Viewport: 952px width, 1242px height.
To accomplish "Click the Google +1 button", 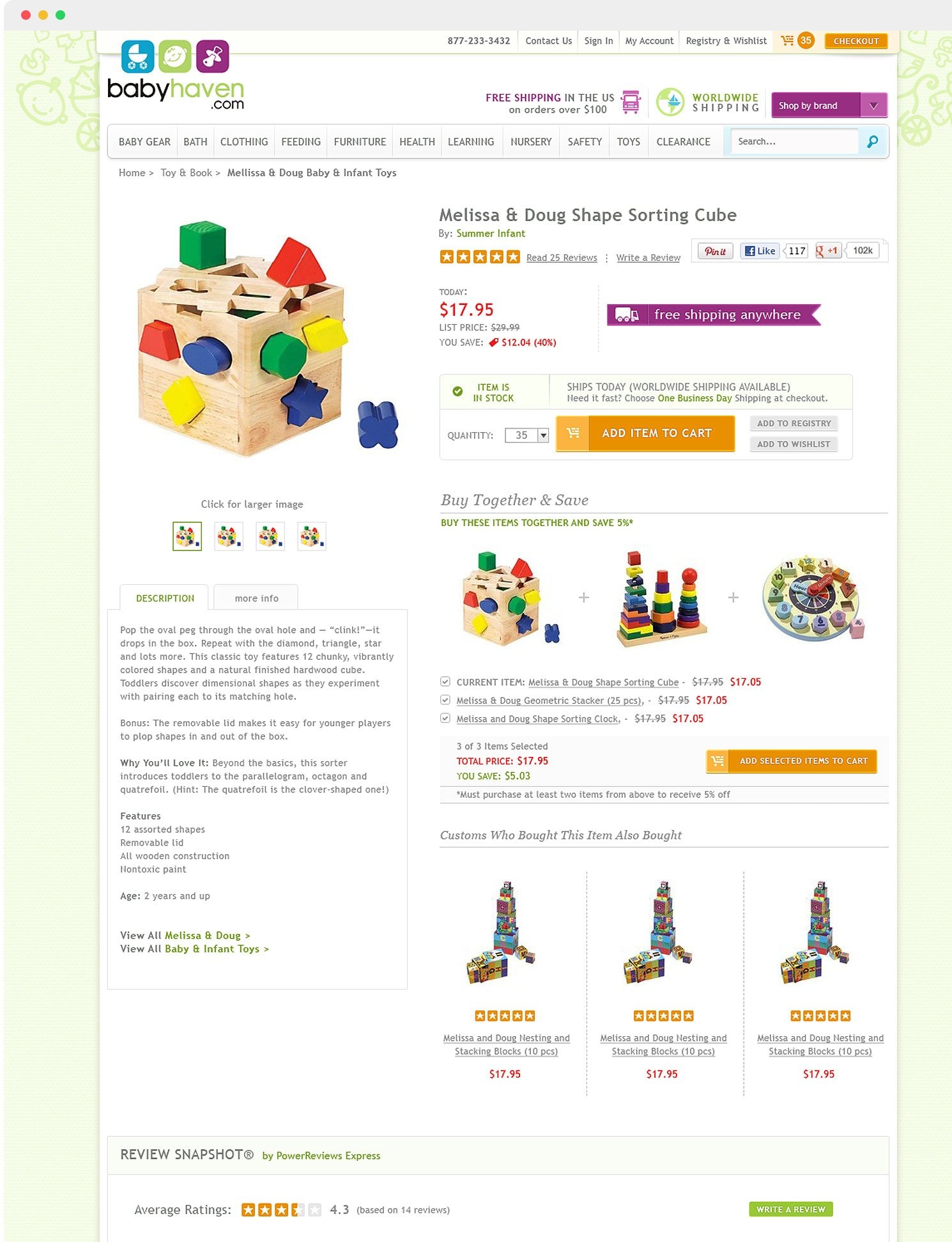I will 827,251.
